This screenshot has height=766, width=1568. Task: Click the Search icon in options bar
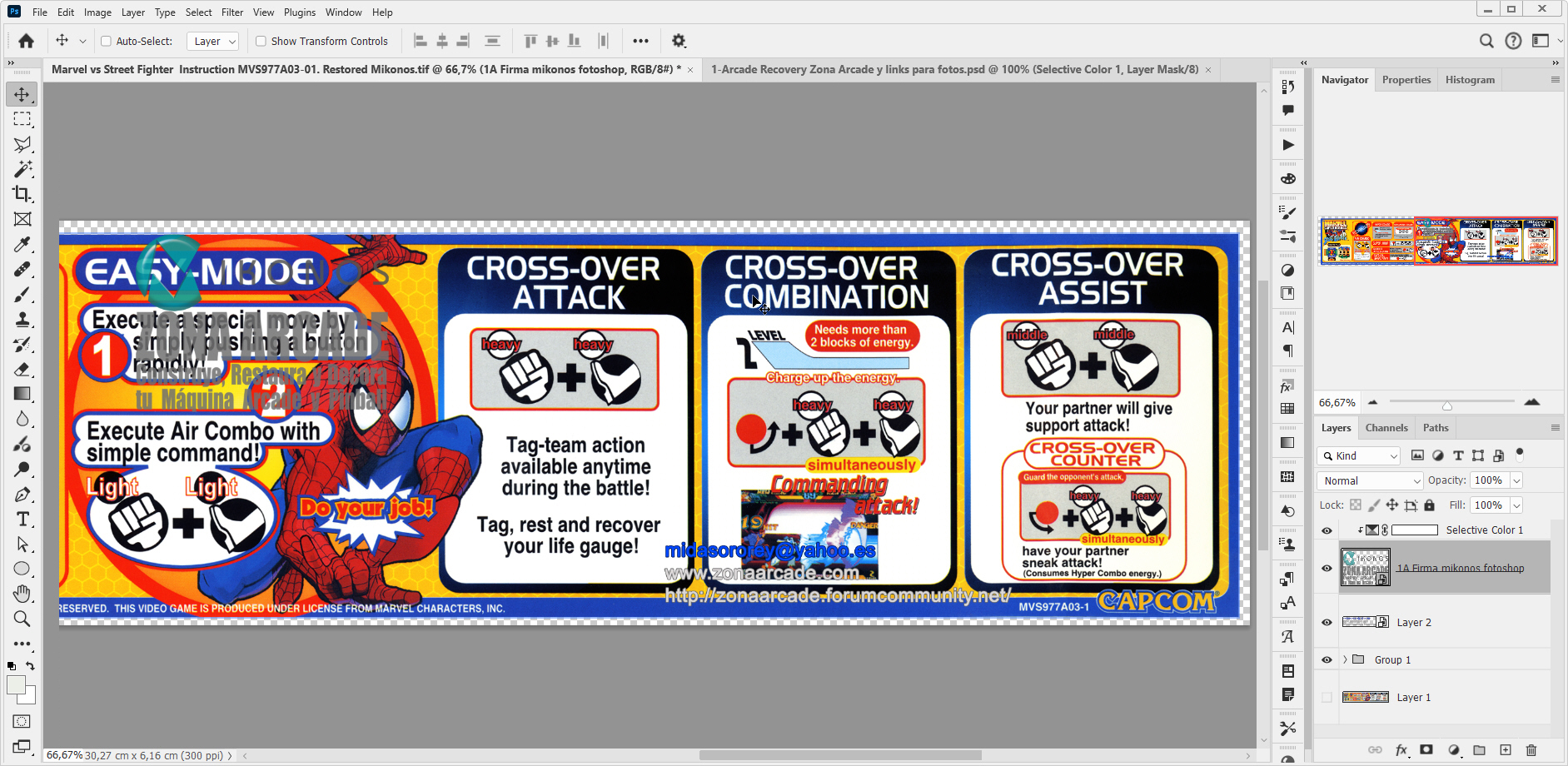coord(1486,41)
